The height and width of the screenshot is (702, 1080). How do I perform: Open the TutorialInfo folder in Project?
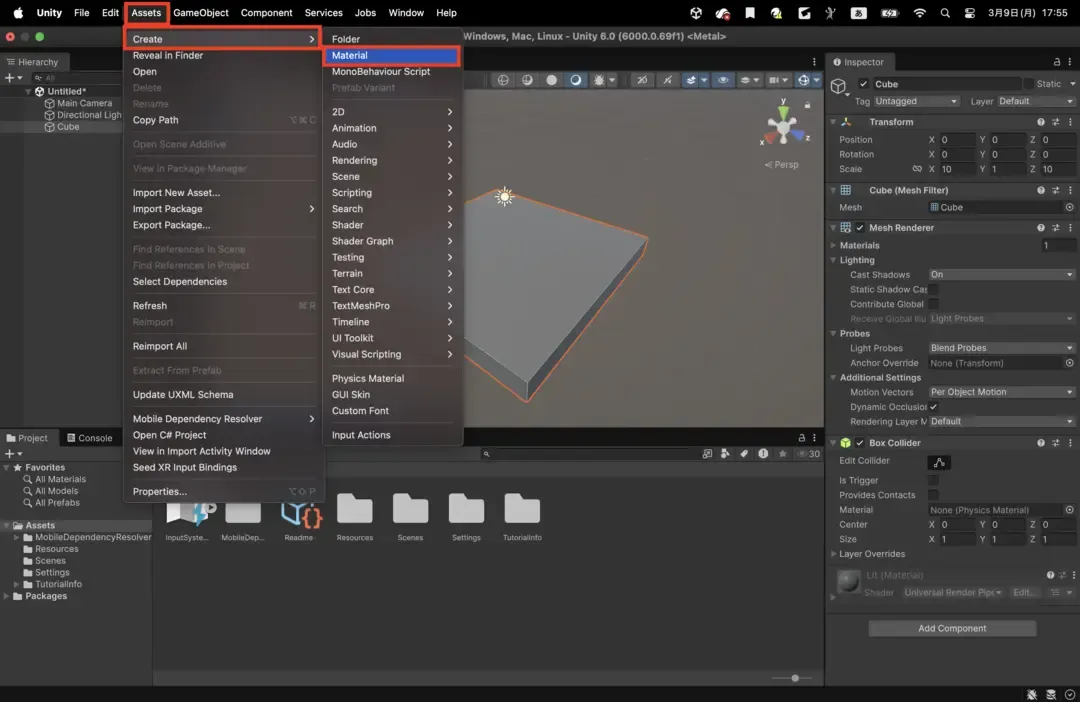522,510
